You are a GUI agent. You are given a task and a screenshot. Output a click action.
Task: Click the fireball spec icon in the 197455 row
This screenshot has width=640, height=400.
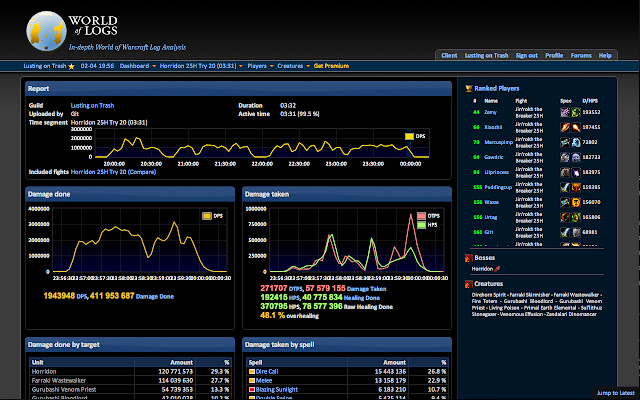pos(576,127)
